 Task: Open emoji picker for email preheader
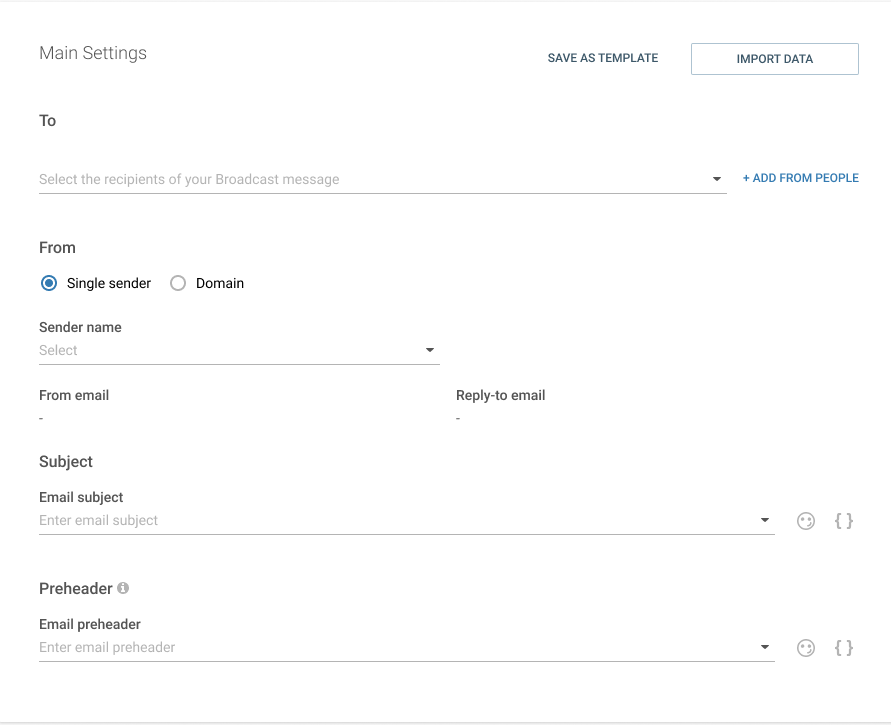(x=806, y=648)
